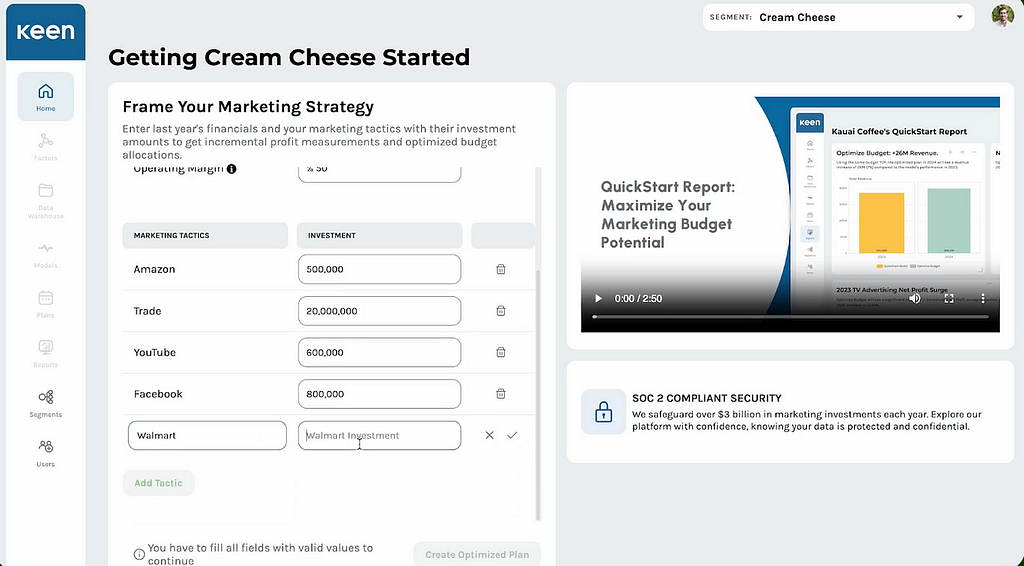Screen dimensions: 1024x566
Task: Confirm the Walmart tactic with checkmark
Action: click(512, 435)
